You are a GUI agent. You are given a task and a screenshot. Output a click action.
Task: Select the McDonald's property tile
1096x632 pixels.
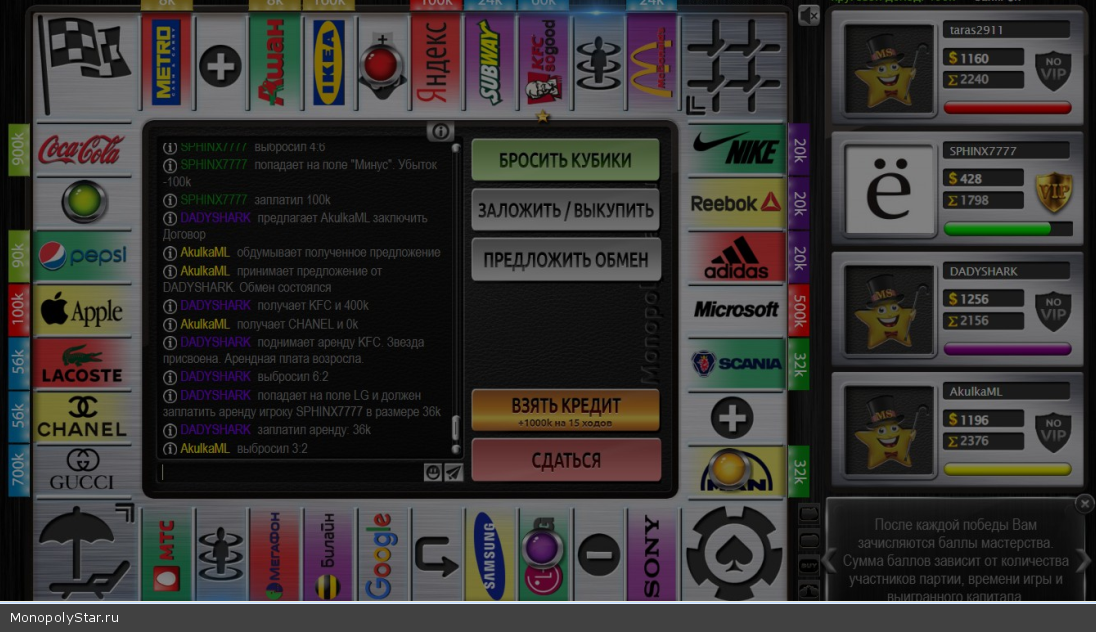[651, 63]
